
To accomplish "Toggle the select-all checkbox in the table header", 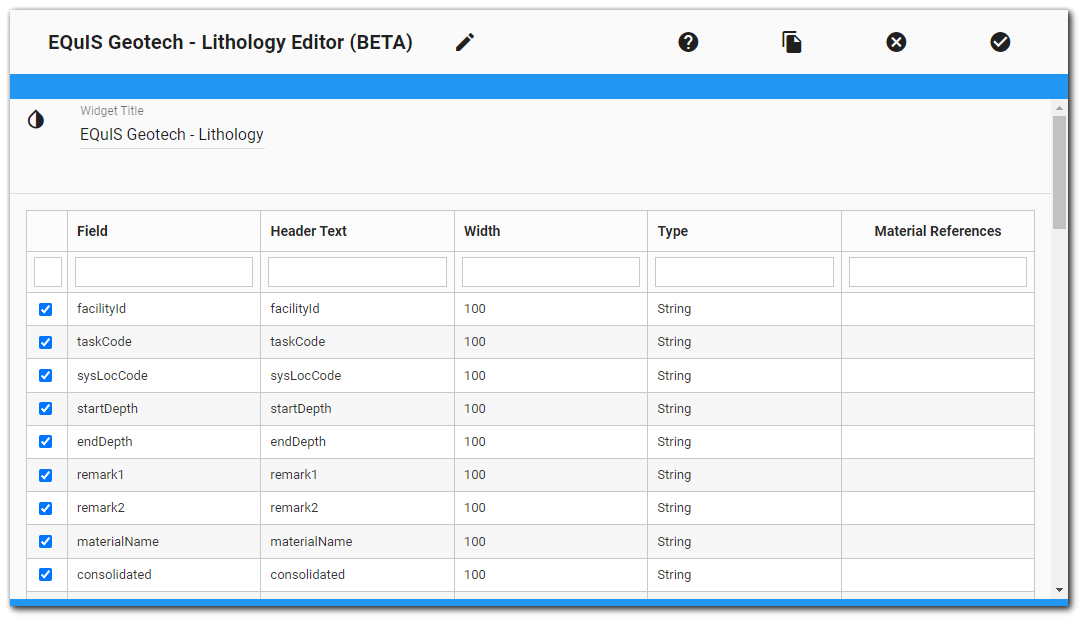I will pos(47,271).
